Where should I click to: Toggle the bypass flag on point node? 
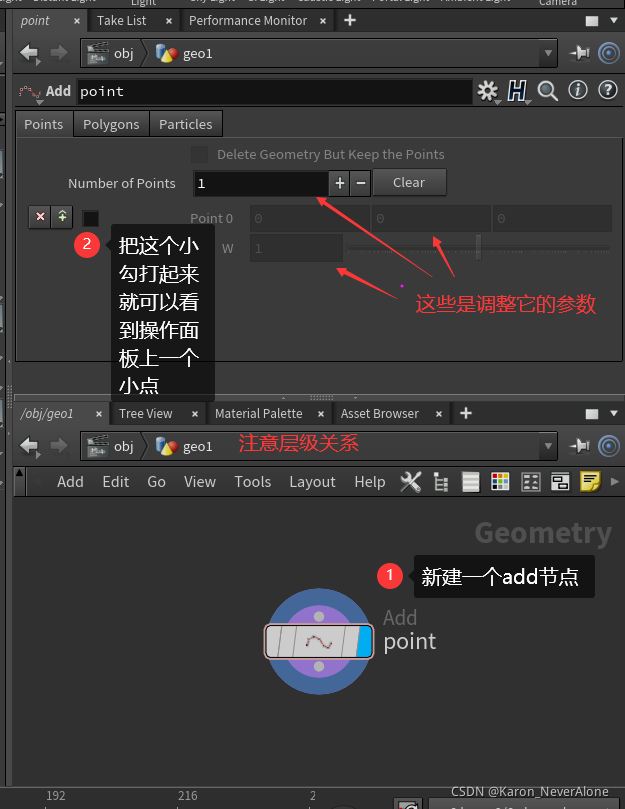coord(275,641)
